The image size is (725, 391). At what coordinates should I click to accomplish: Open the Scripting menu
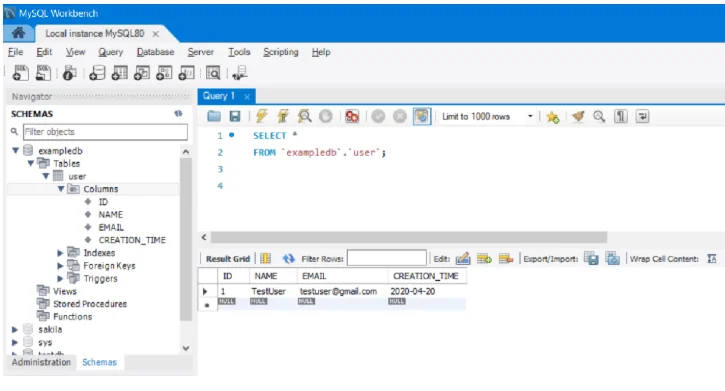coord(281,52)
